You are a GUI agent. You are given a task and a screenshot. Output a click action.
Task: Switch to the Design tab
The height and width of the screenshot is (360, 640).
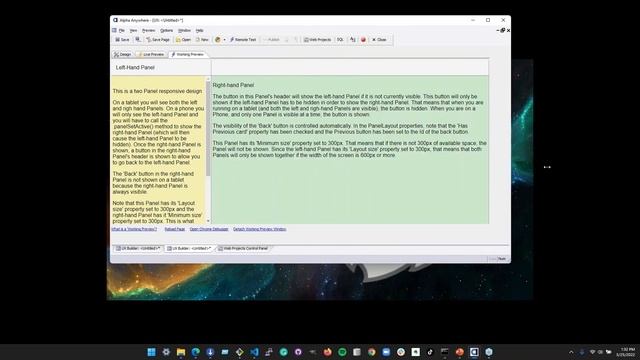tap(122, 54)
